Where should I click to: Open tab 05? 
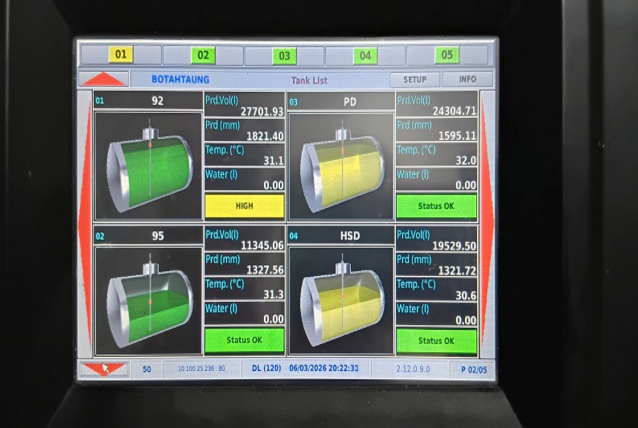click(x=446, y=55)
